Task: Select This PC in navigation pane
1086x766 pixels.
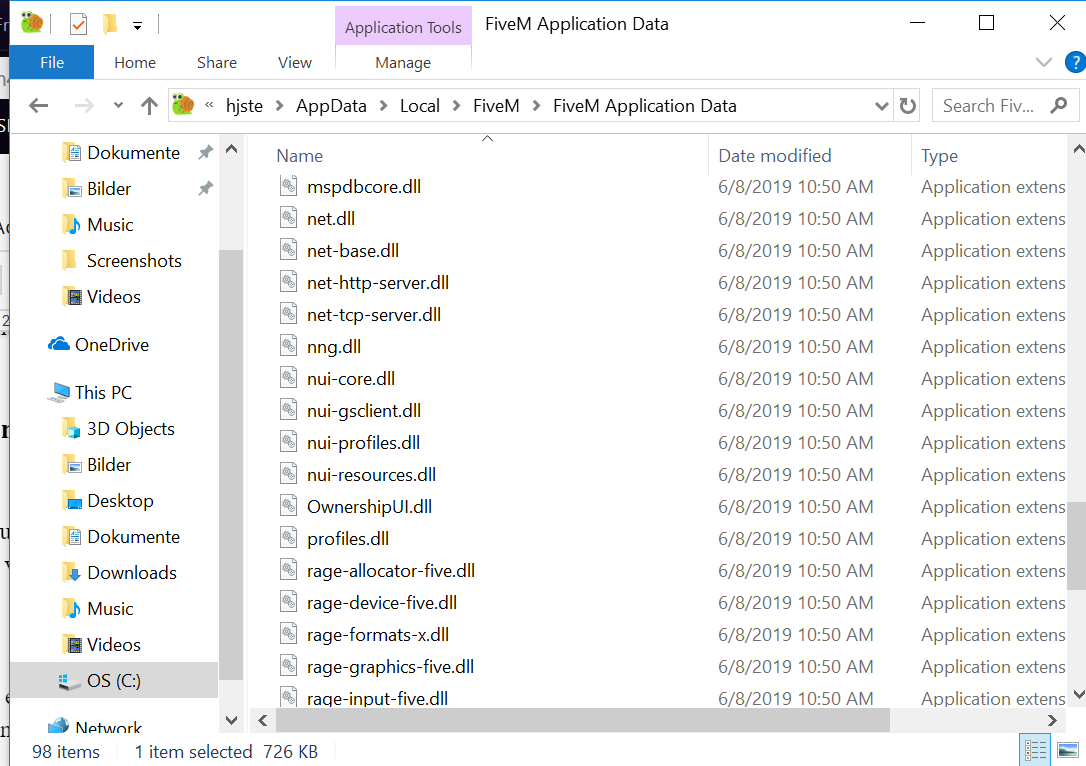Action: tap(103, 392)
